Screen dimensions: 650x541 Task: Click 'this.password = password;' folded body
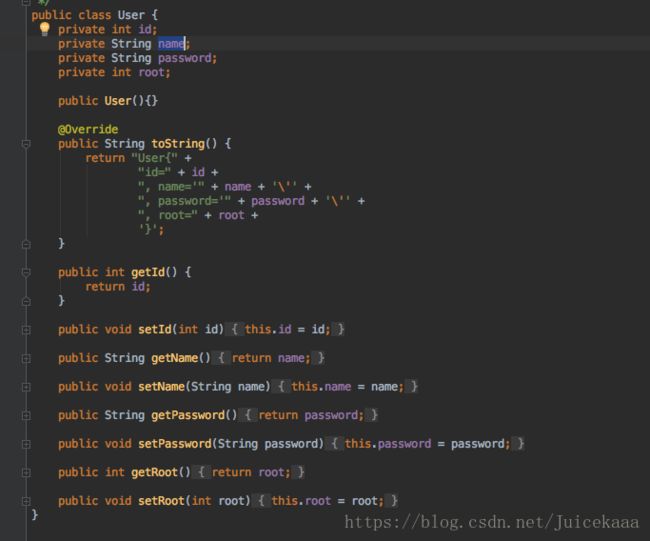427,444
